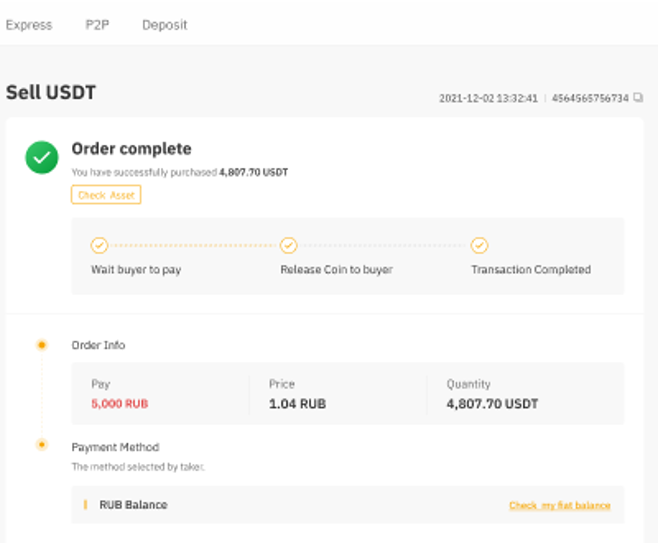Click the RUB Balance payment method row
Viewport: 663px width, 543px height.
(134, 505)
